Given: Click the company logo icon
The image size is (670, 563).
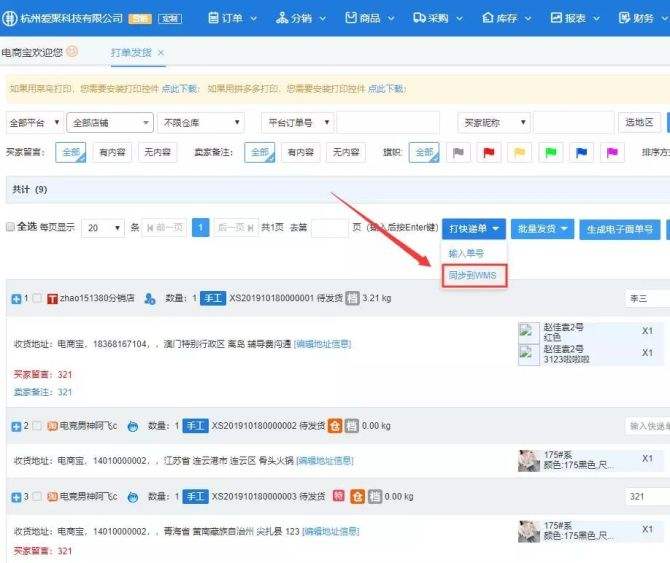Looking at the screenshot, I should click(9, 18).
